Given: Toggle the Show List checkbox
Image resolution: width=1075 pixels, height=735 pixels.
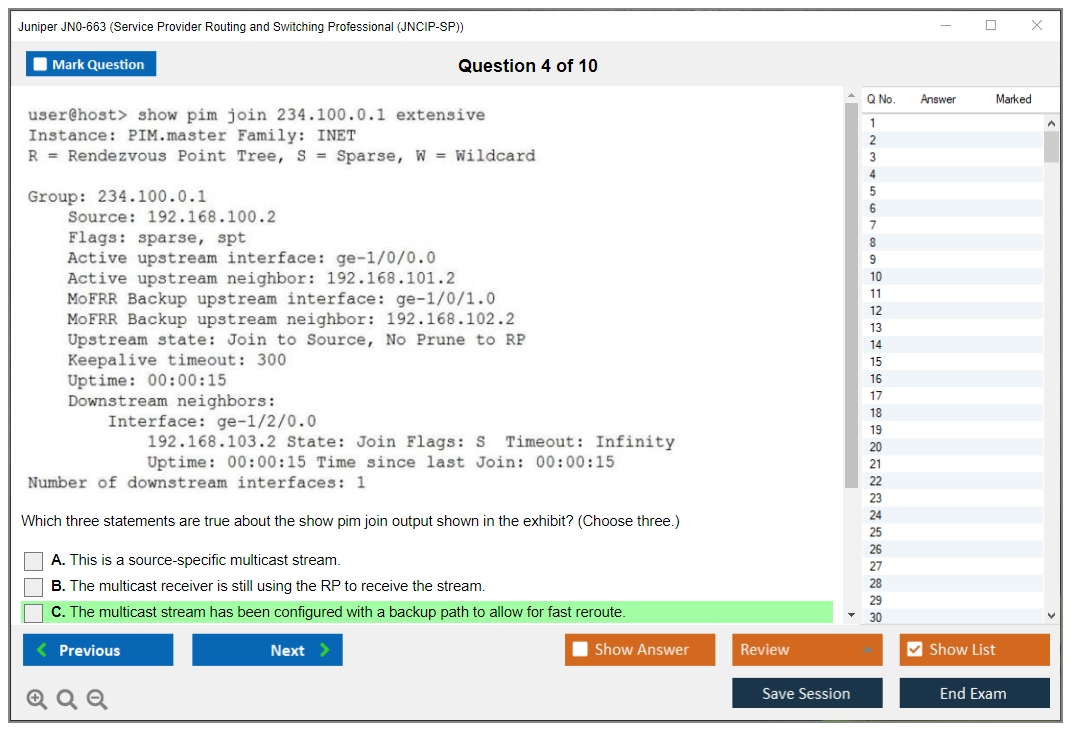Looking at the screenshot, I should pyautogui.click(x=914, y=650).
